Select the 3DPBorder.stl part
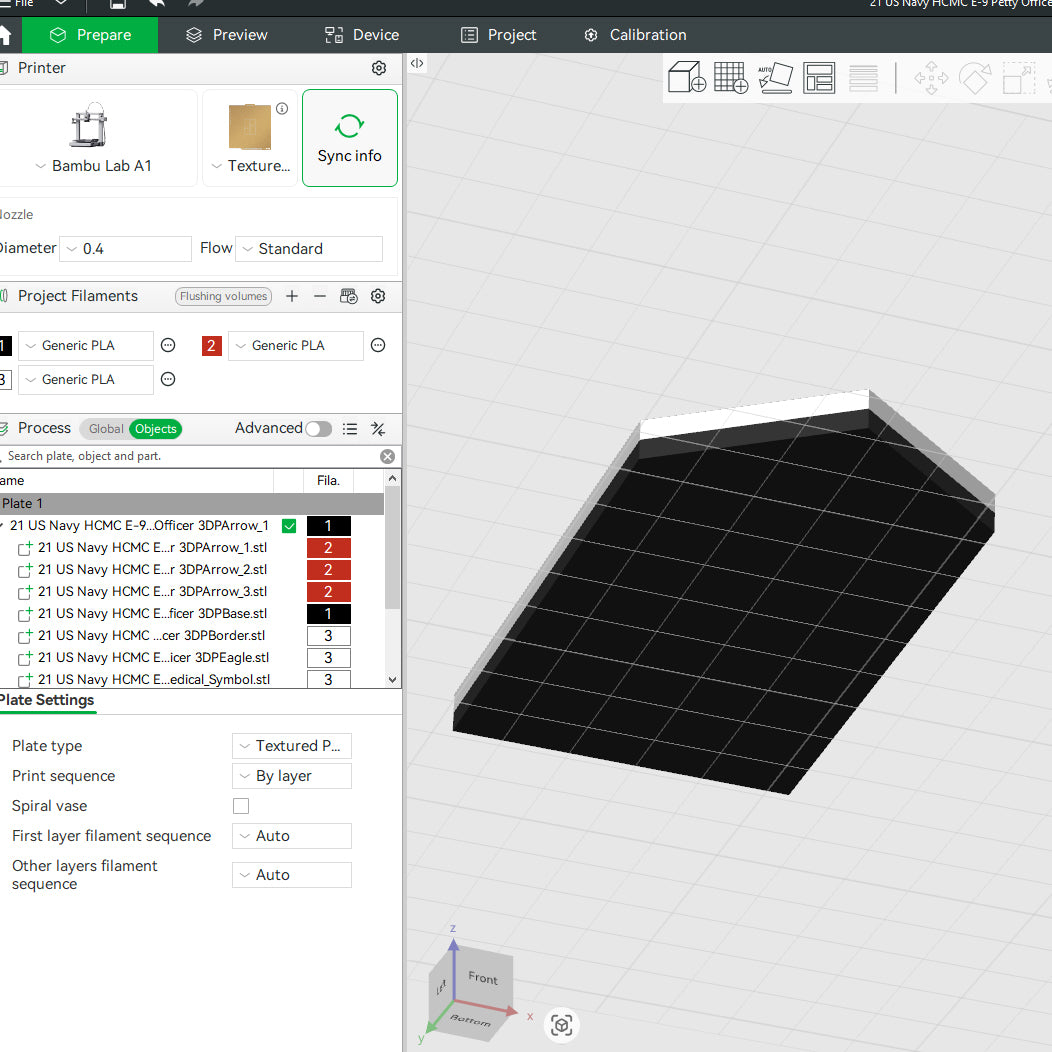 point(152,635)
